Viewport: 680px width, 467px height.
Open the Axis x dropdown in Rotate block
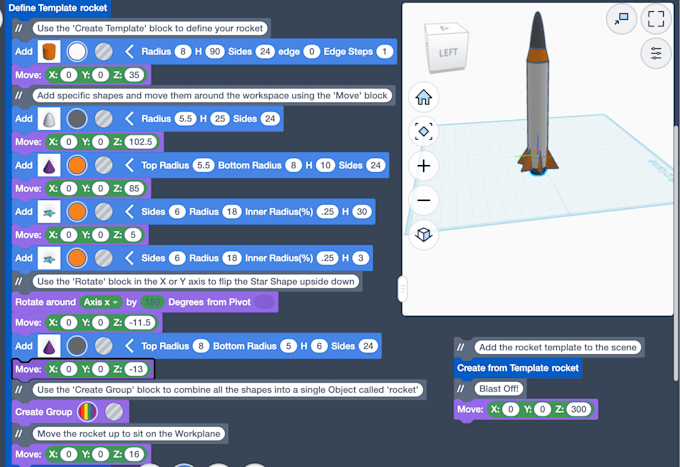point(101,302)
